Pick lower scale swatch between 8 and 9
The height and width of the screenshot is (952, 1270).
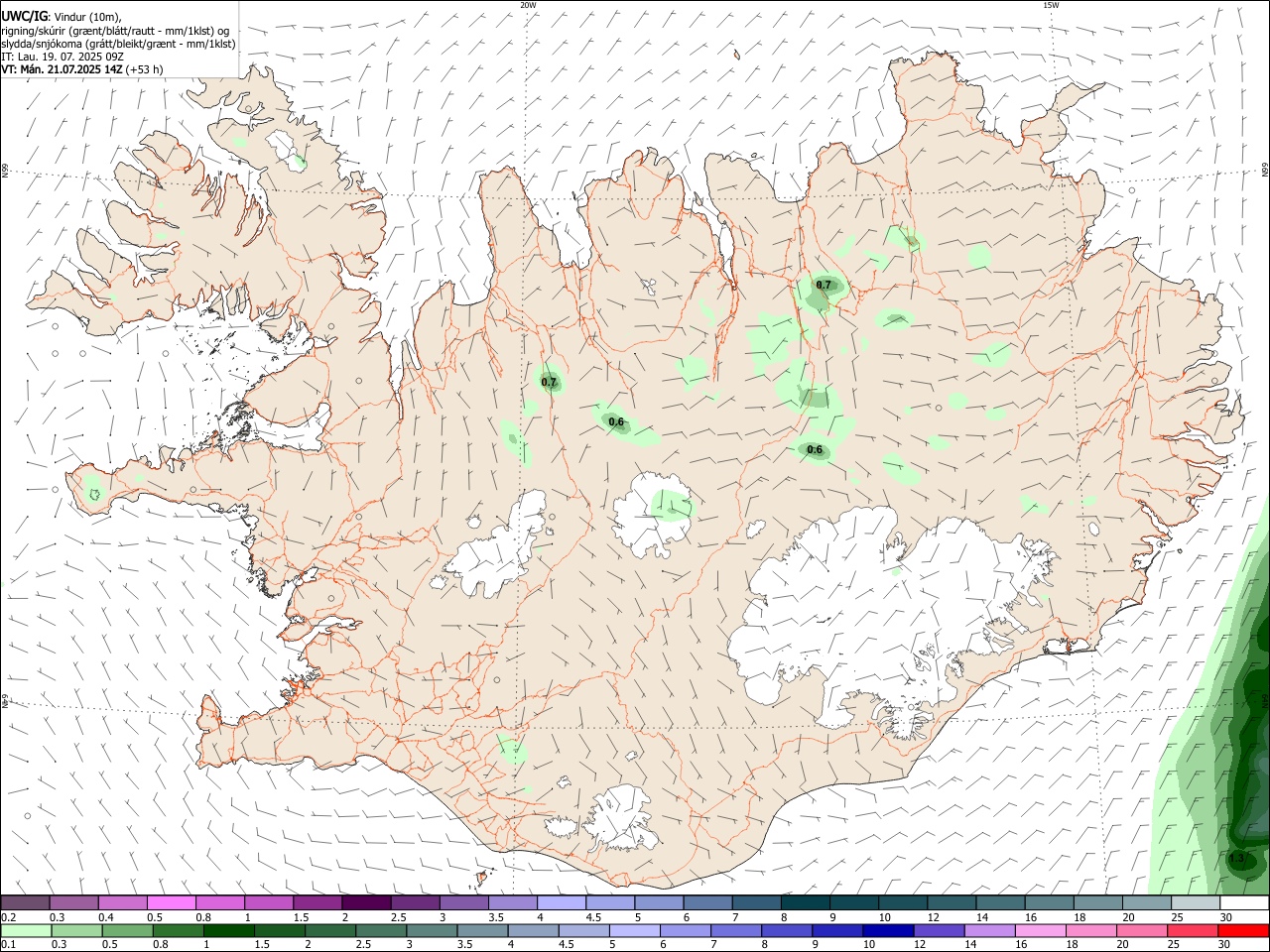tap(788, 930)
